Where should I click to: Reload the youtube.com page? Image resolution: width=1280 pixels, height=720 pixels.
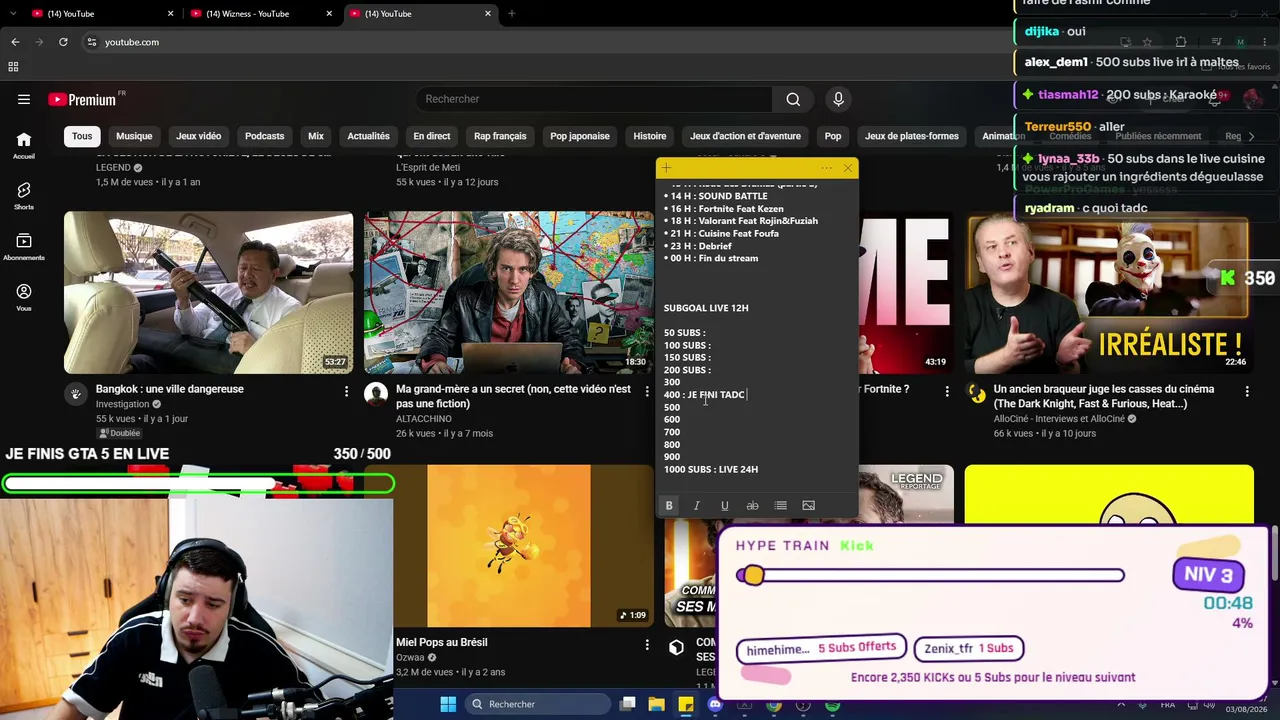tap(63, 42)
